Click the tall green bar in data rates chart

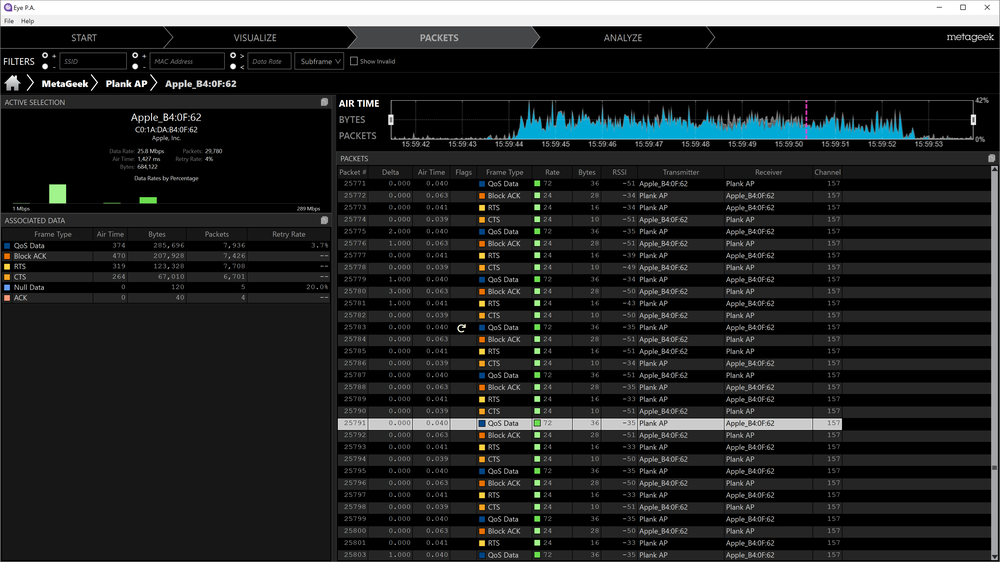click(x=57, y=194)
